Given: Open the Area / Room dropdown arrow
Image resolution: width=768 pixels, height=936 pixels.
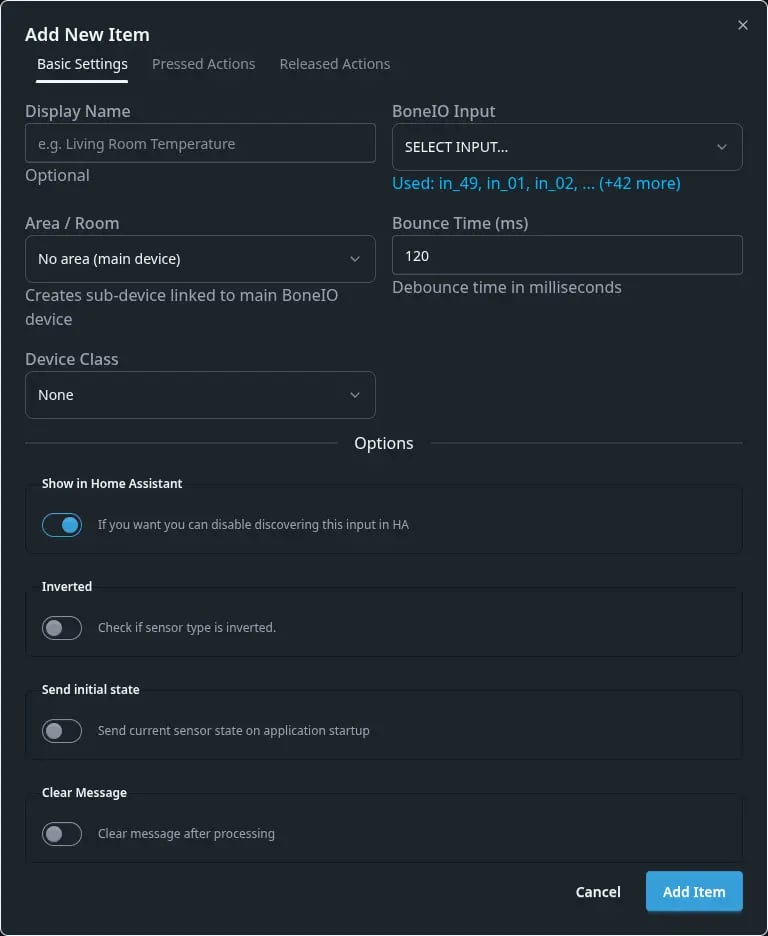Looking at the screenshot, I should (x=355, y=258).
